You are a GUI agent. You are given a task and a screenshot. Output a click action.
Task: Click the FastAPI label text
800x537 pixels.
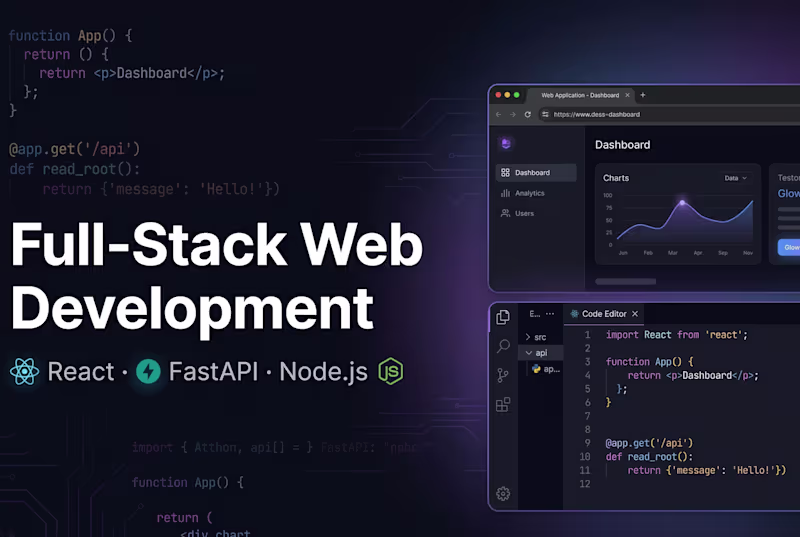tap(214, 371)
